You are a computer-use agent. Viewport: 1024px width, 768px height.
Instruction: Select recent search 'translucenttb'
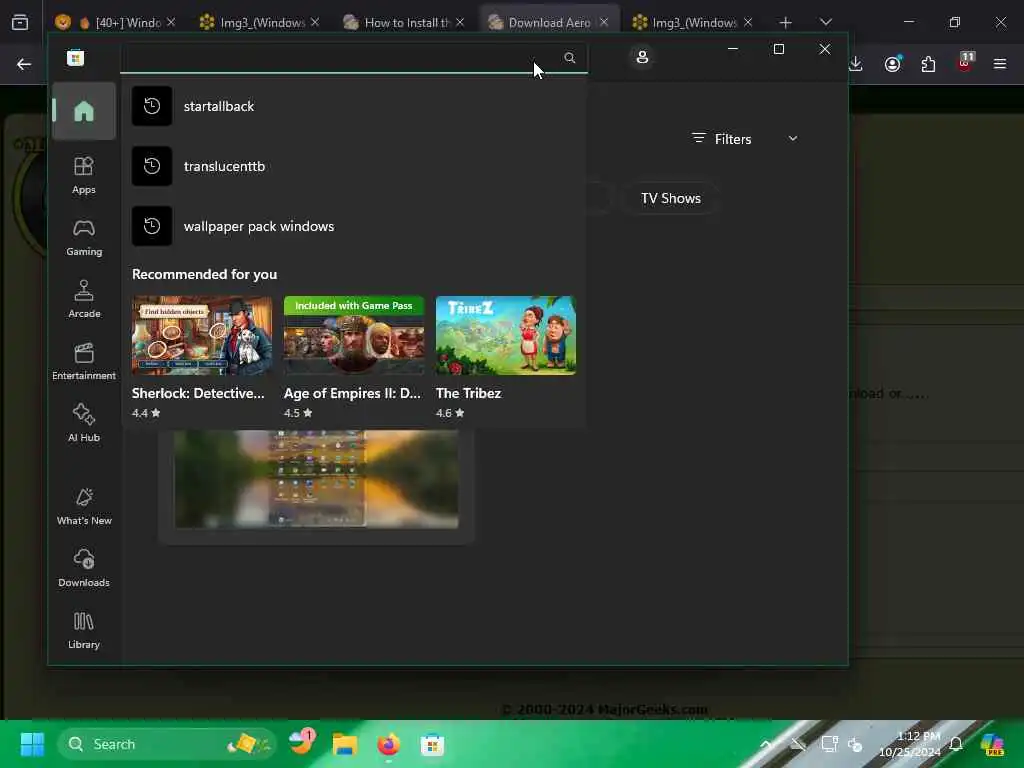[x=354, y=167]
